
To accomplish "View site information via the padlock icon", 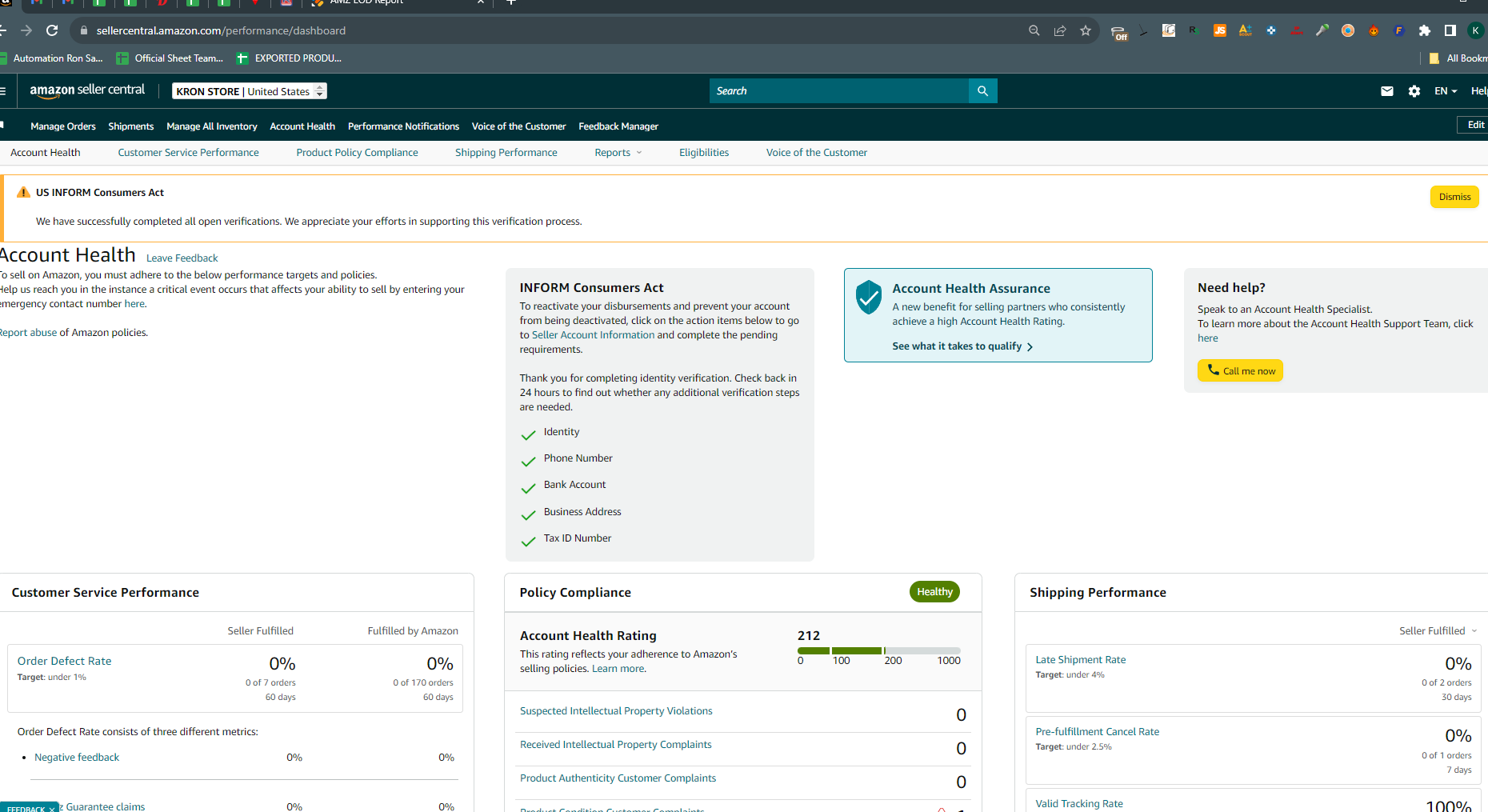I will click(83, 30).
